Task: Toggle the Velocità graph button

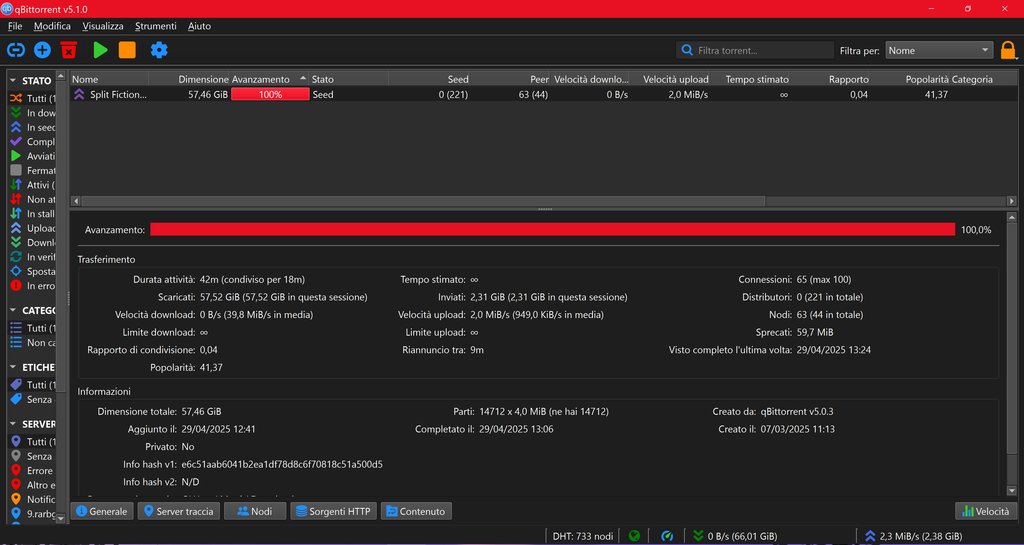Action: tap(984, 511)
